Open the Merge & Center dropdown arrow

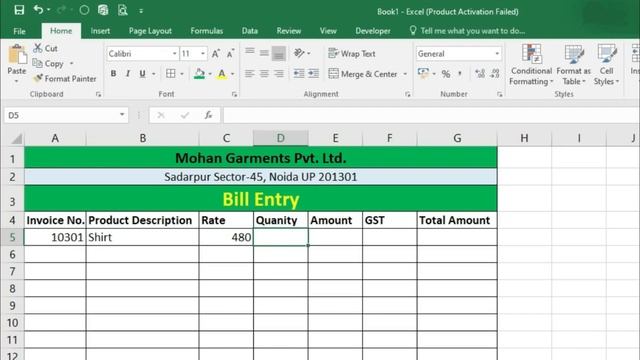[405, 74]
